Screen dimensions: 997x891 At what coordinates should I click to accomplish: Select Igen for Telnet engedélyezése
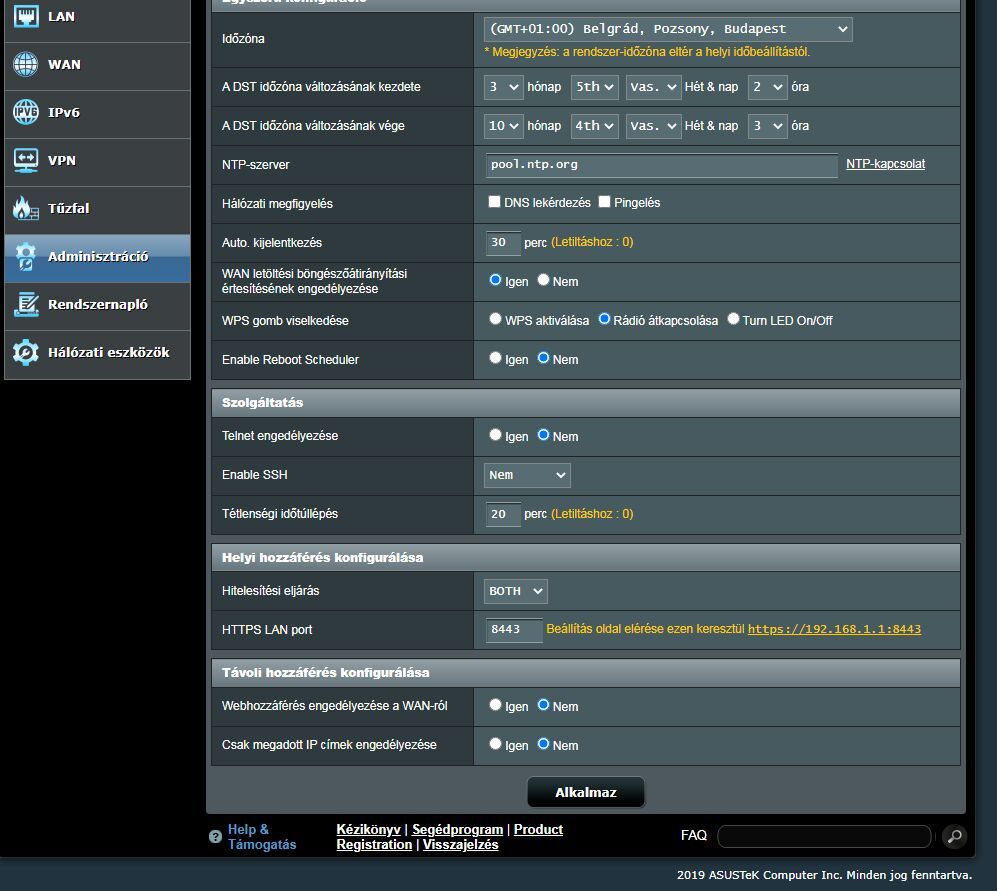(x=495, y=435)
